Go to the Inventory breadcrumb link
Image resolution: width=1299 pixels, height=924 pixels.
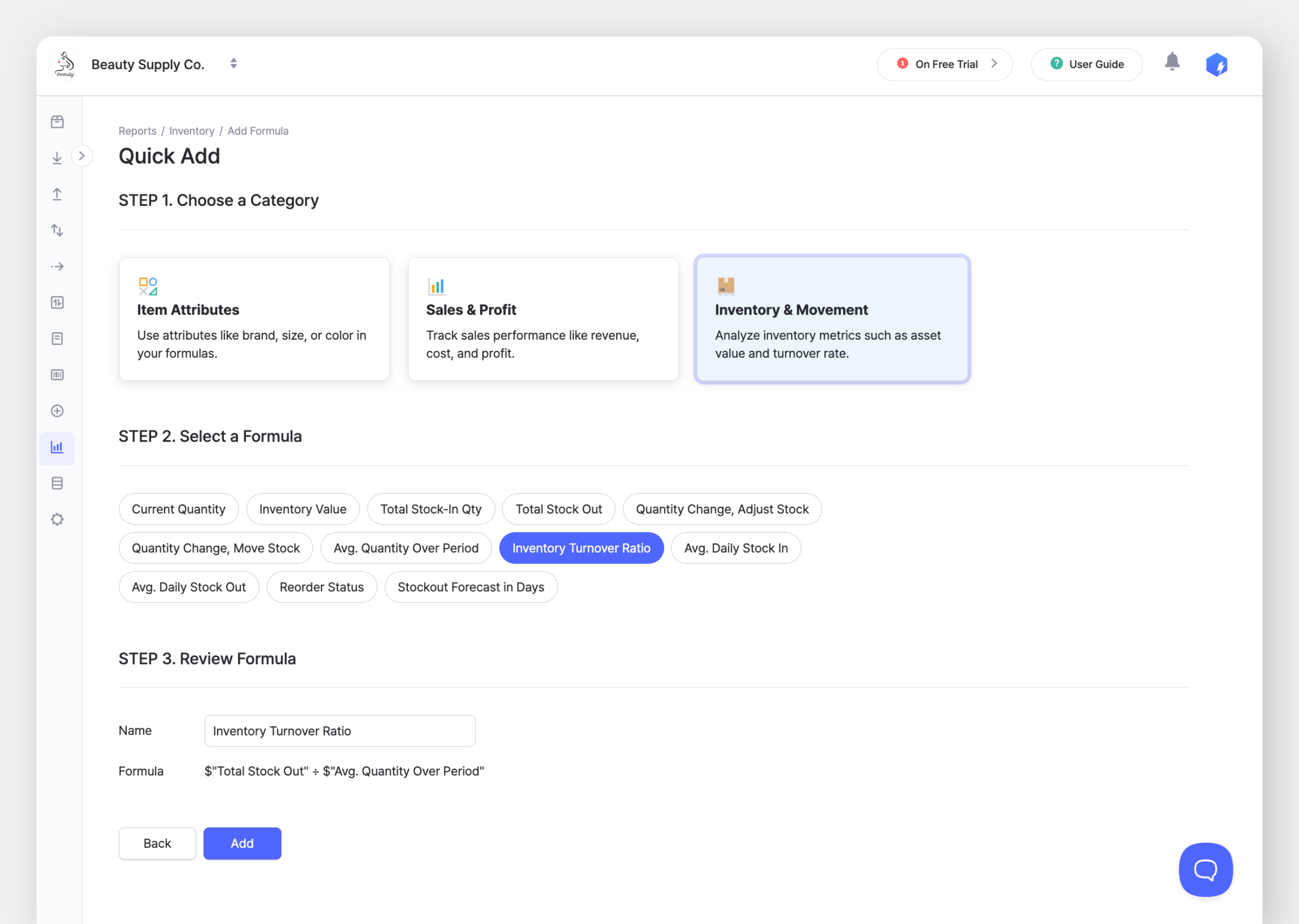point(191,131)
